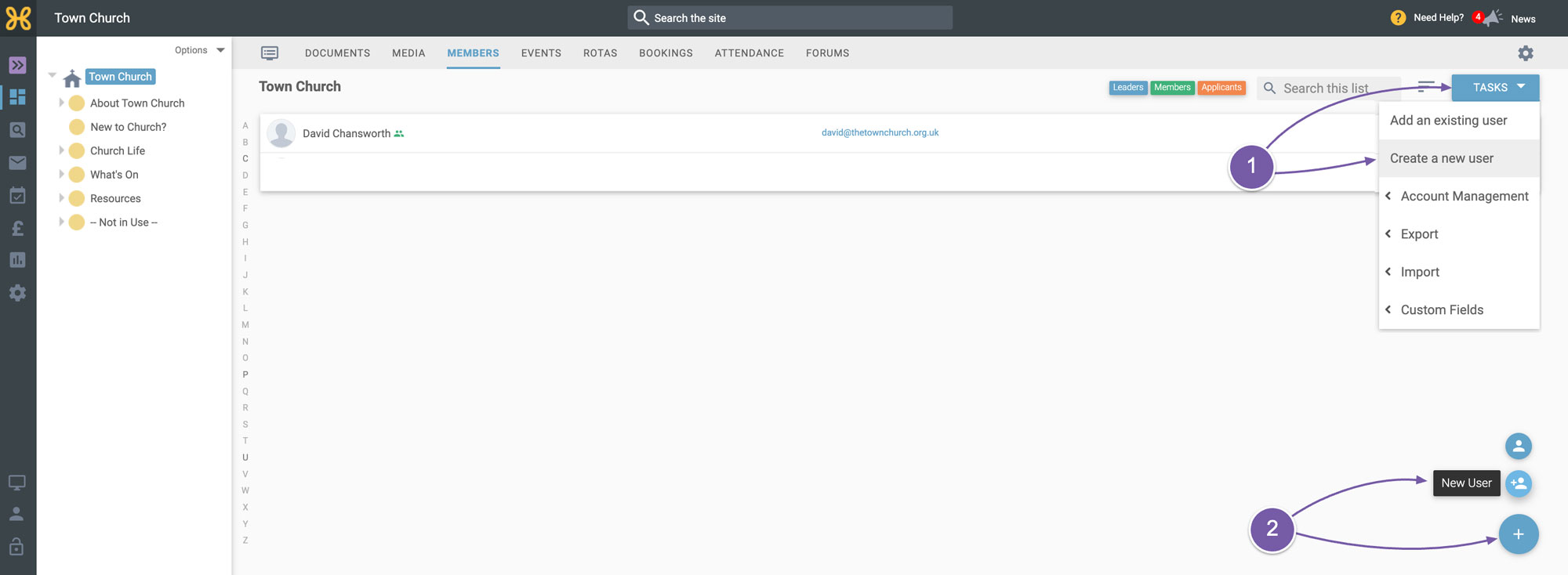This screenshot has height=575, width=1568.
Task: Click in the Search the site field
Action: point(790,17)
